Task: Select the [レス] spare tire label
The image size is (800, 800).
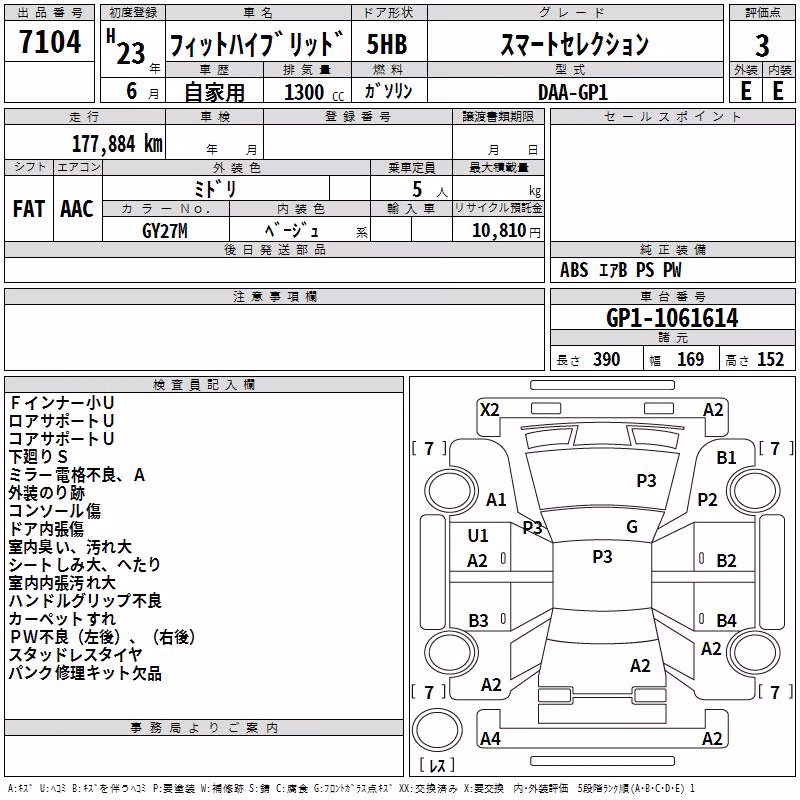Action: (437, 765)
